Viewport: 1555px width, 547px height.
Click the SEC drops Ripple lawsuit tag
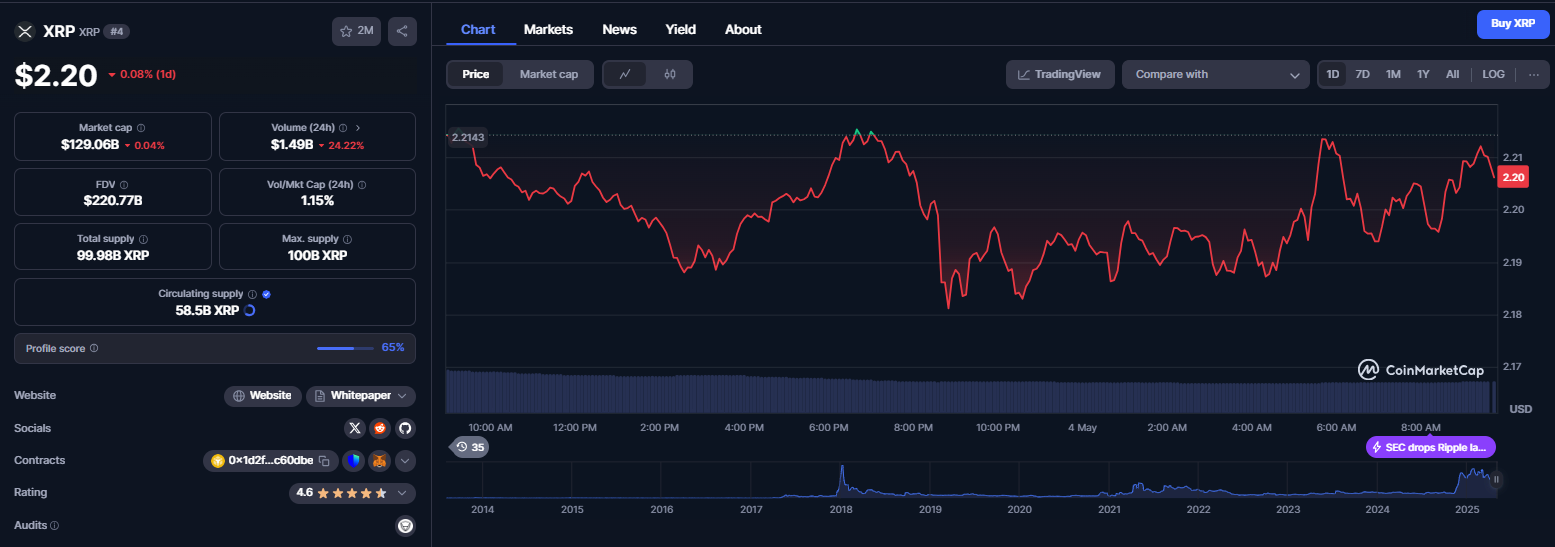pos(1431,447)
